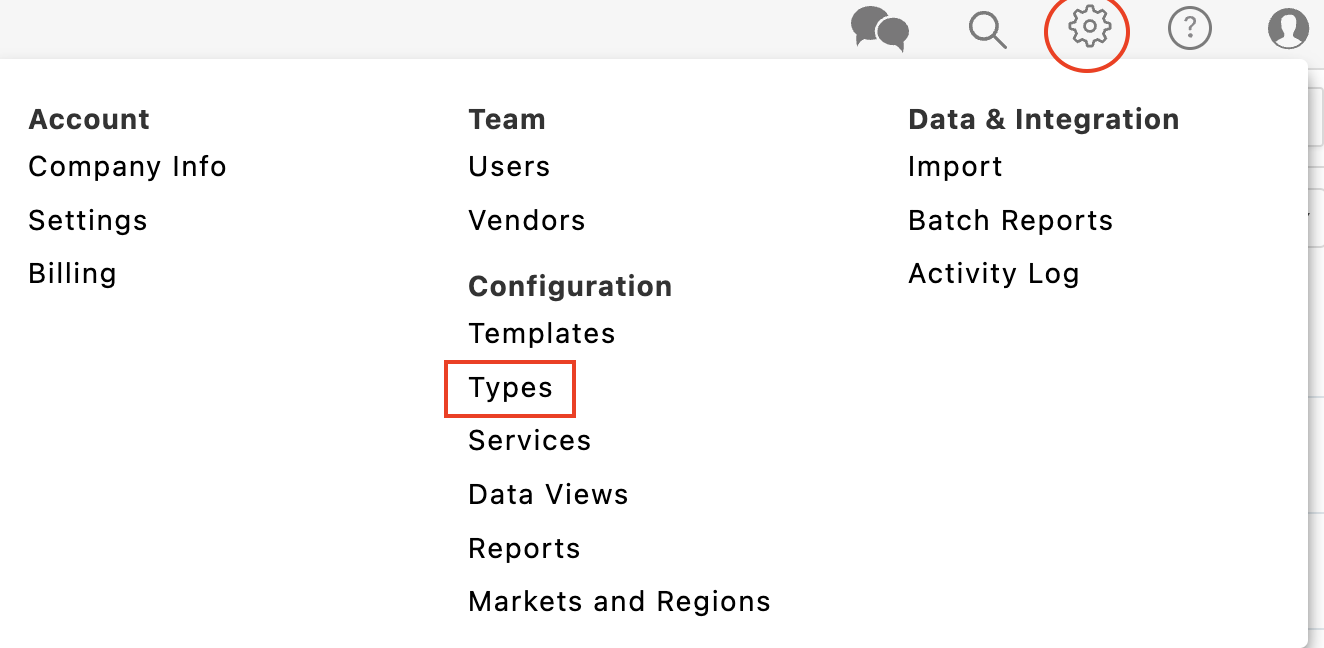Click the user profile avatar icon
The image size is (1324, 648).
[1288, 29]
